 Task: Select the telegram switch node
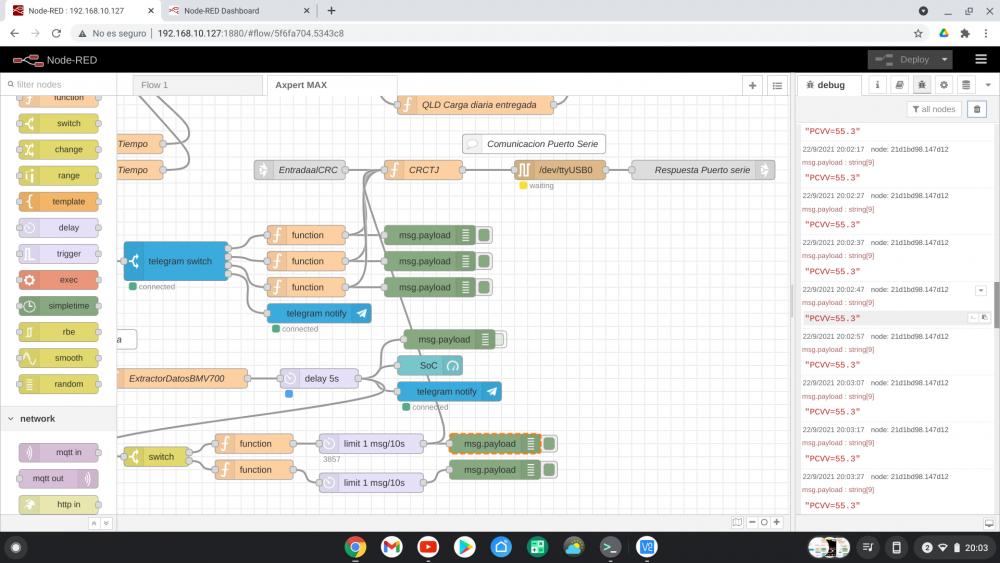pos(176,261)
